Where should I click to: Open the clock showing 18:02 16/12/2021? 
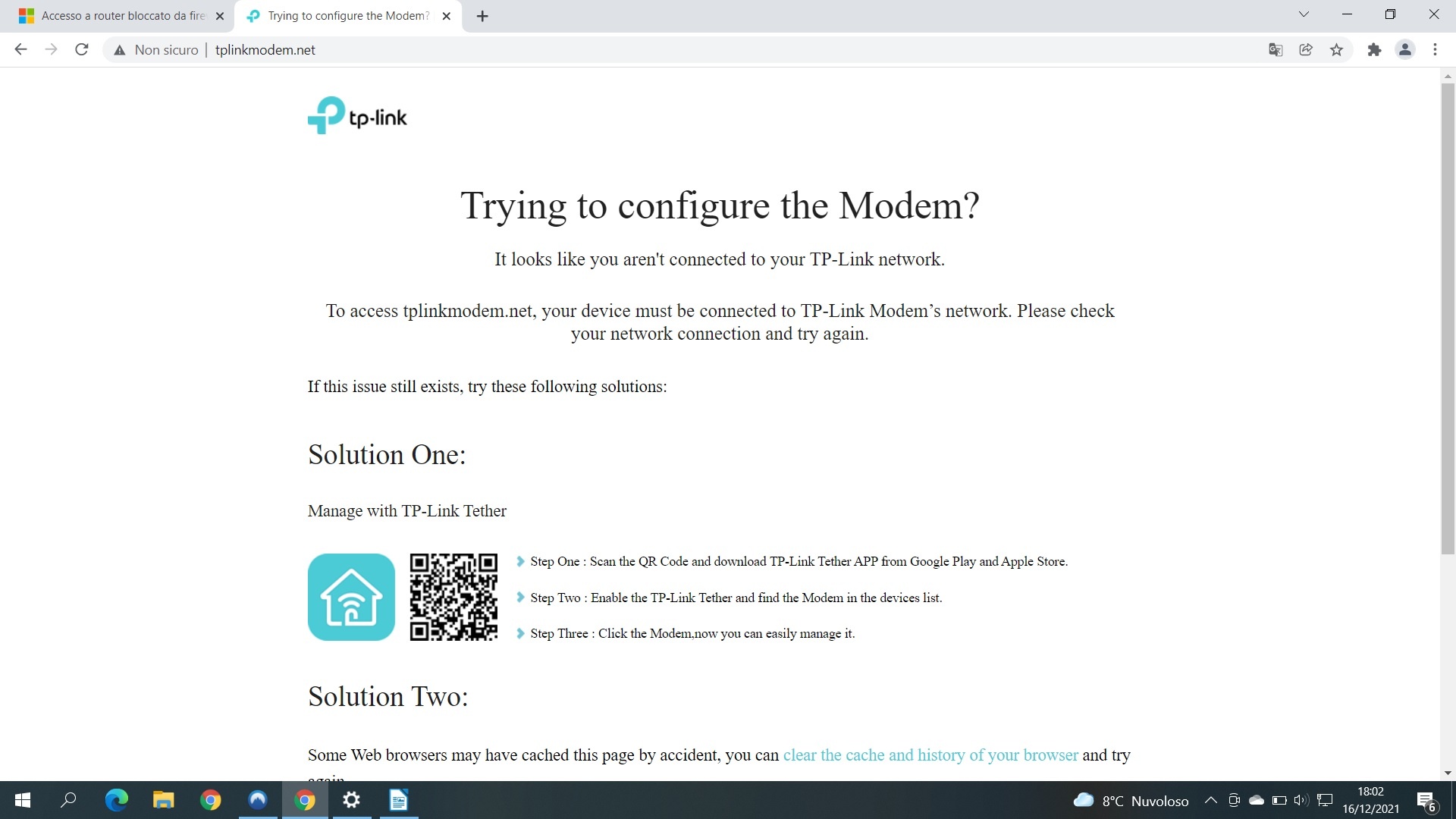point(1370,800)
